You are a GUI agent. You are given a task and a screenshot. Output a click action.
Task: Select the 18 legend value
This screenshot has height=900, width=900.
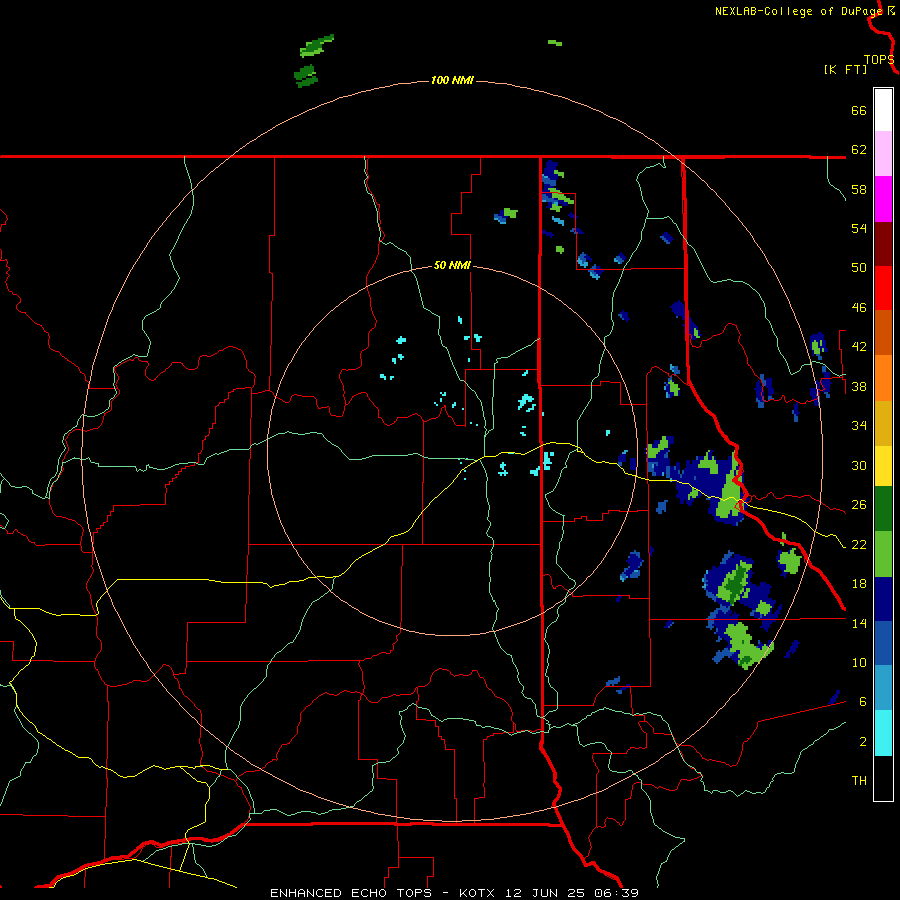pyautogui.click(x=859, y=584)
